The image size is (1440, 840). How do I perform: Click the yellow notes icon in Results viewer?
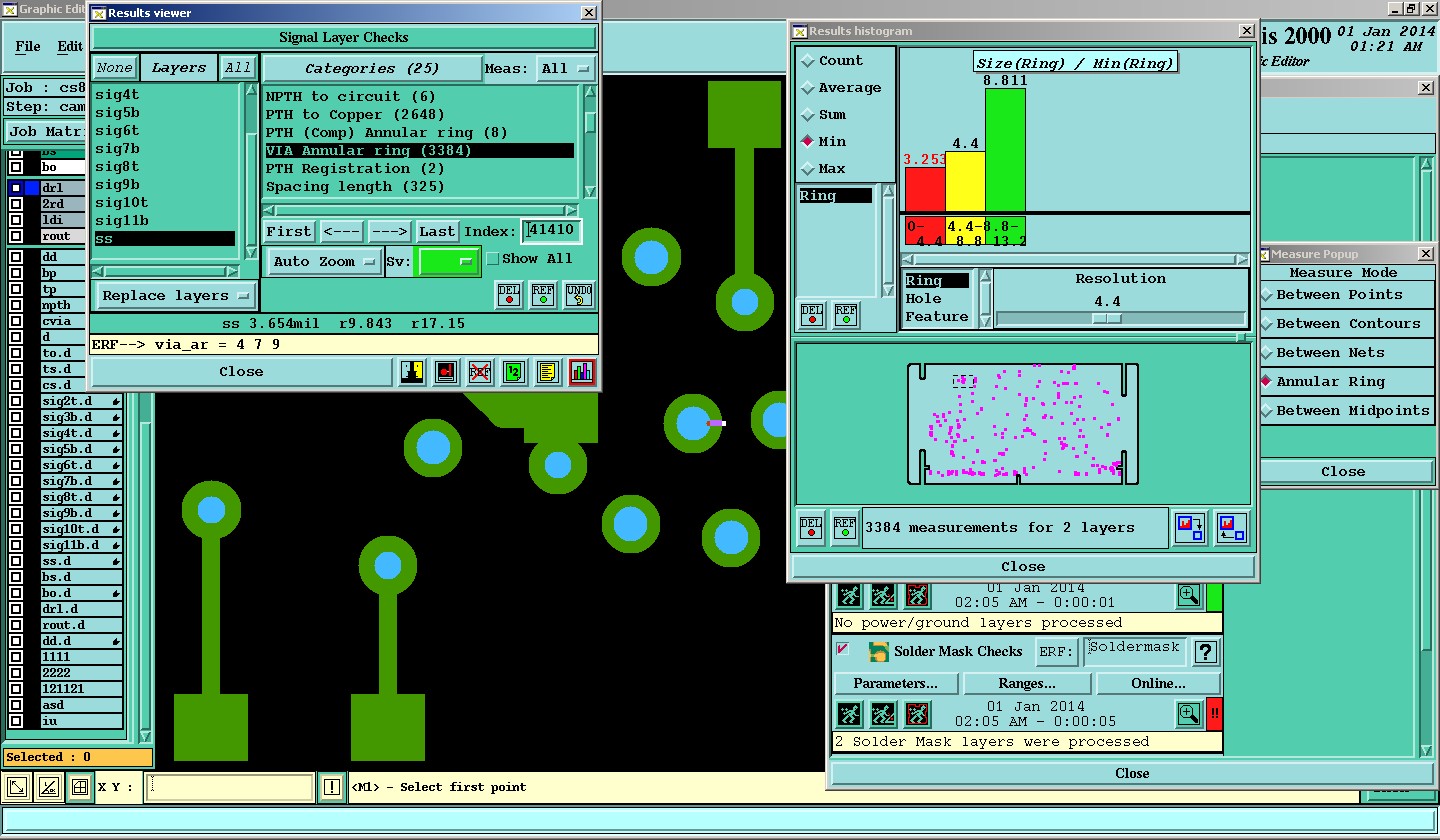[547, 372]
